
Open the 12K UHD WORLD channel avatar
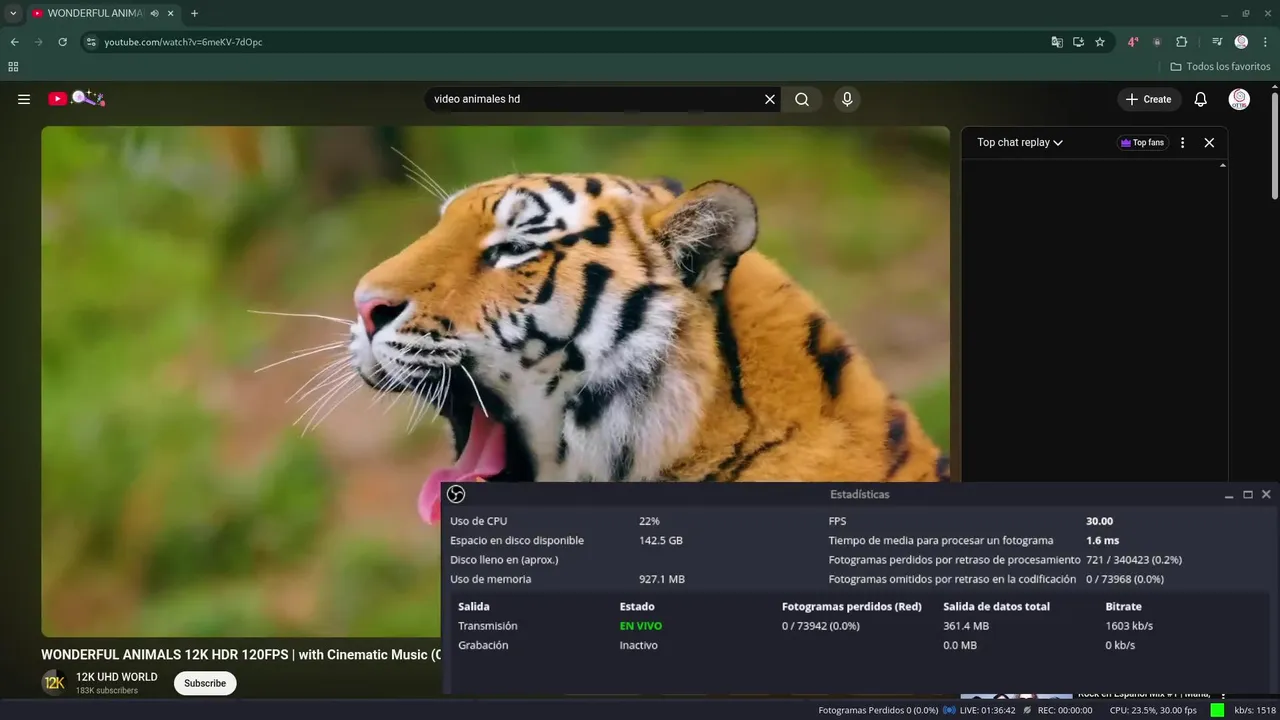pos(54,683)
